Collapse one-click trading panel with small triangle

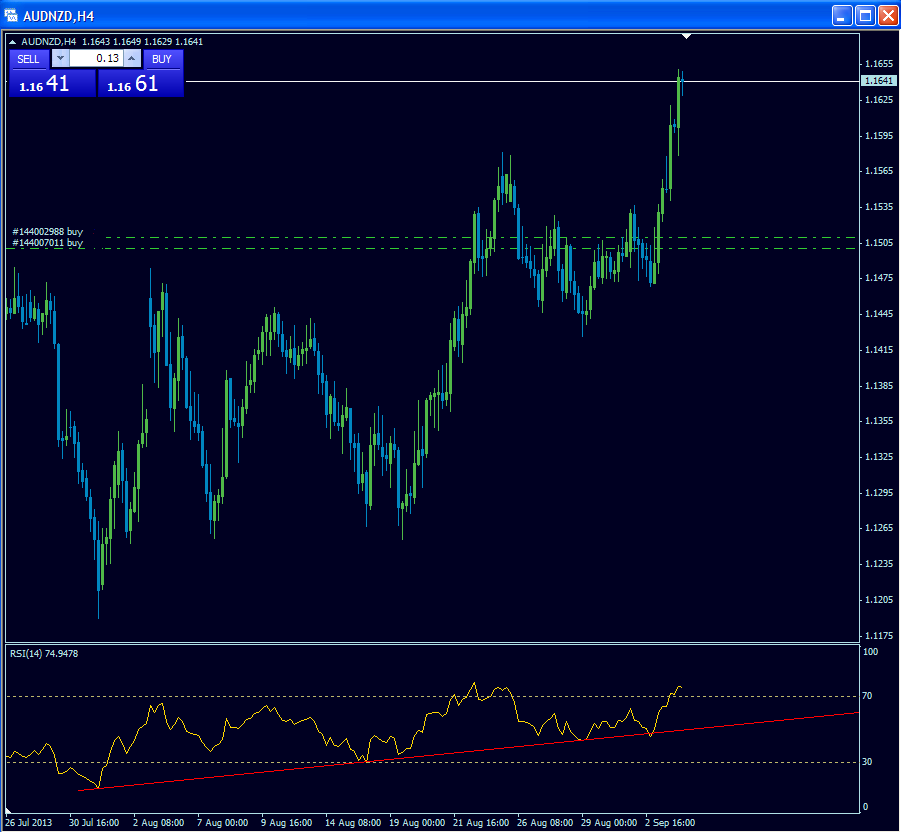coord(13,42)
